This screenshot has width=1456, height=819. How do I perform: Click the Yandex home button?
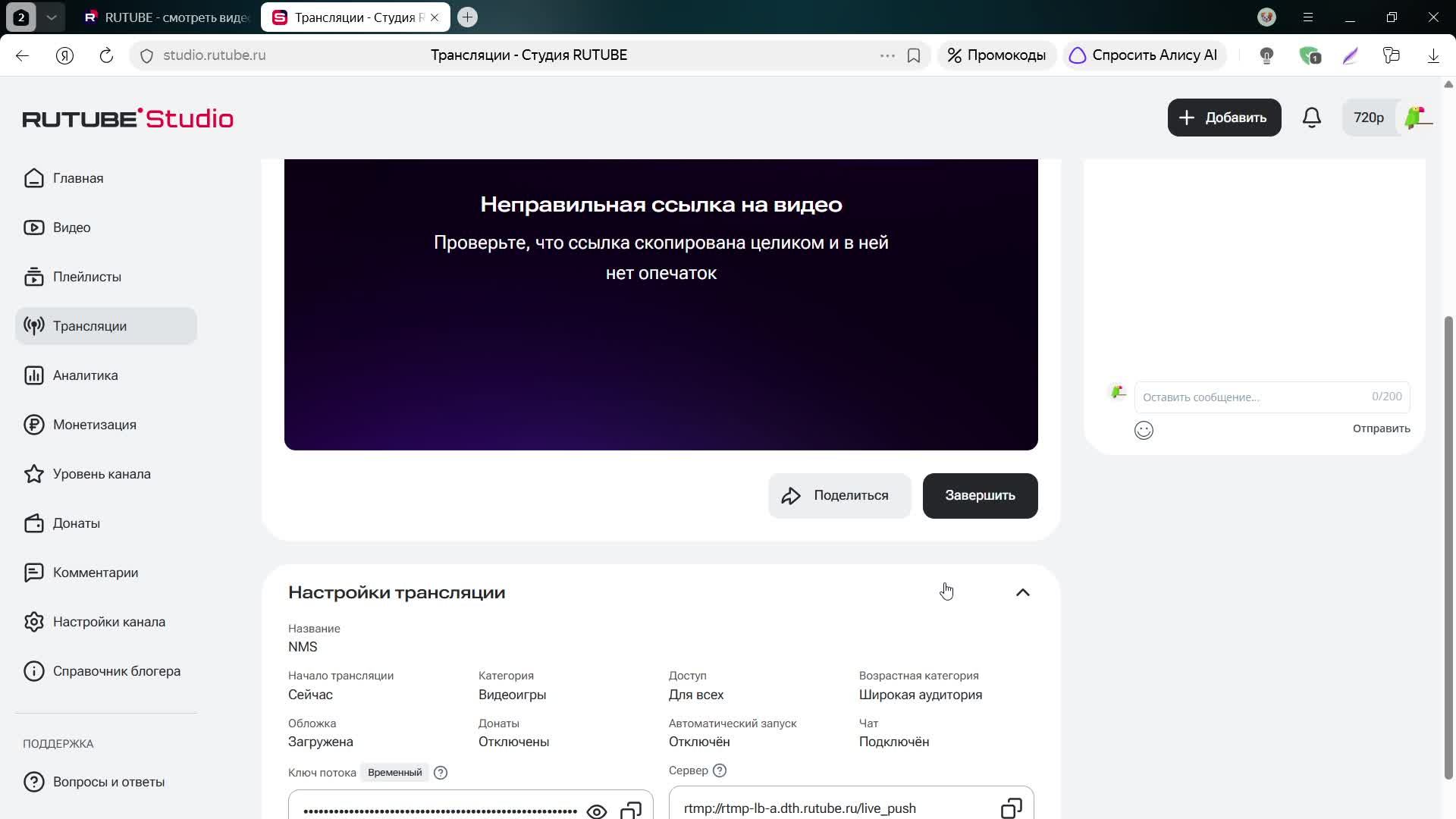pos(64,55)
